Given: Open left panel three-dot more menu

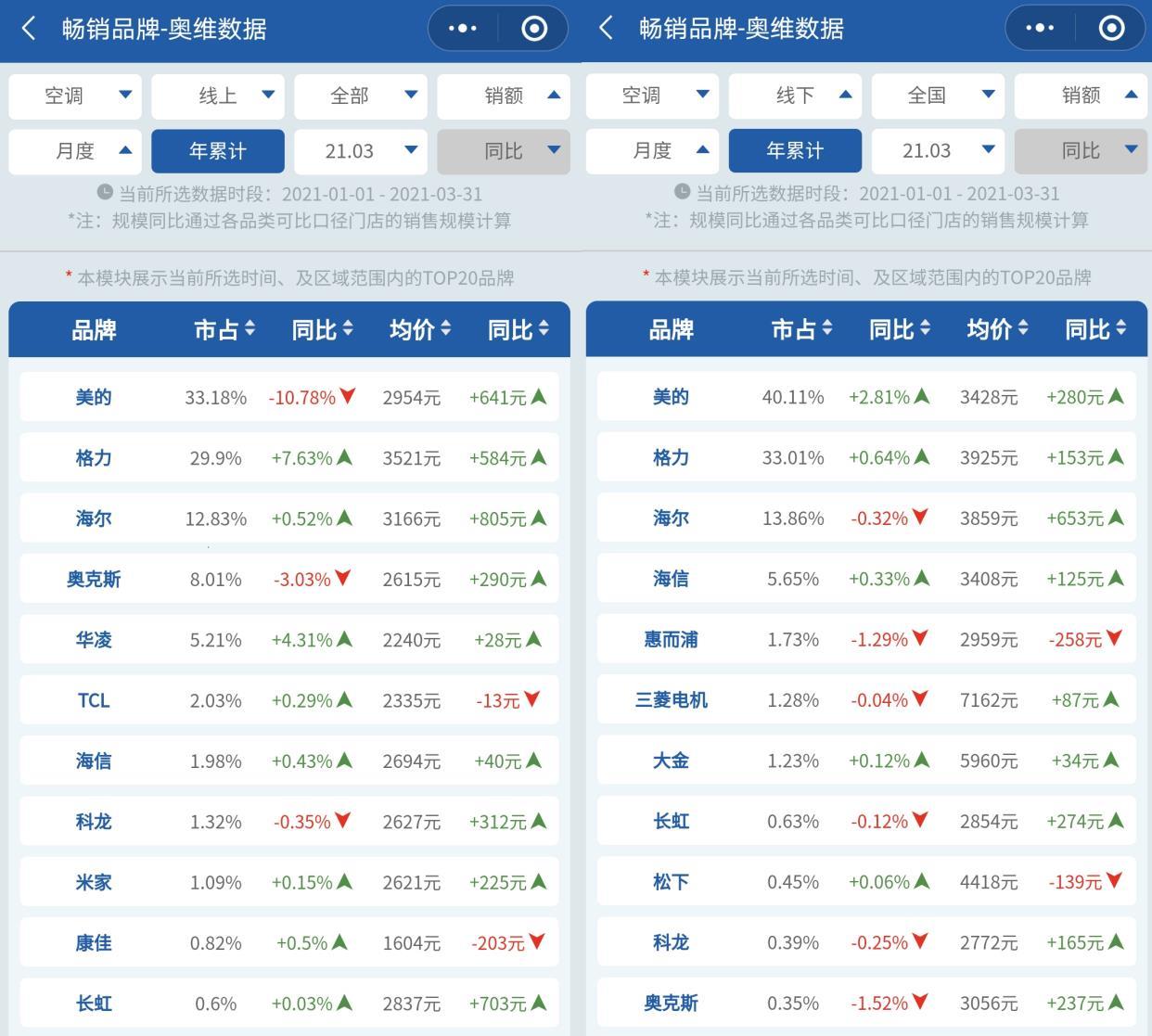Looking at the screenshot, I should point(463,29).
